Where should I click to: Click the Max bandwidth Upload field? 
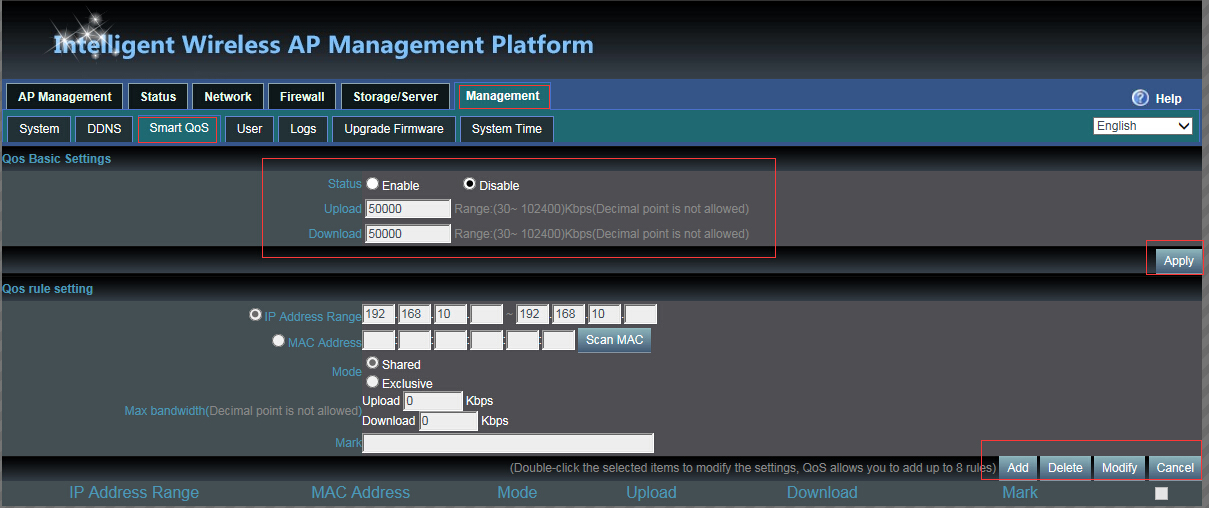tap(433, 401)
